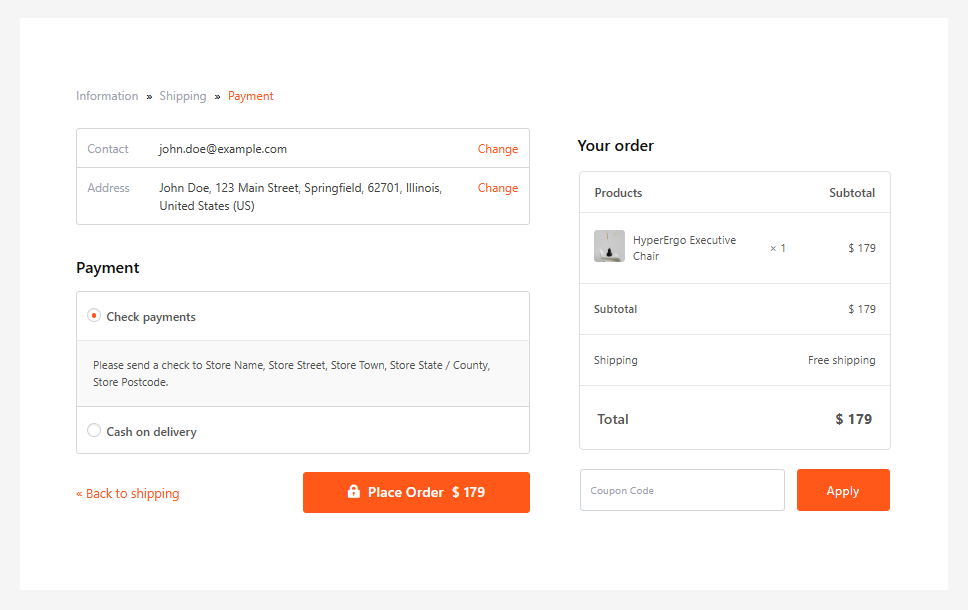Click the John Doe address text

[x=301, y=196]
